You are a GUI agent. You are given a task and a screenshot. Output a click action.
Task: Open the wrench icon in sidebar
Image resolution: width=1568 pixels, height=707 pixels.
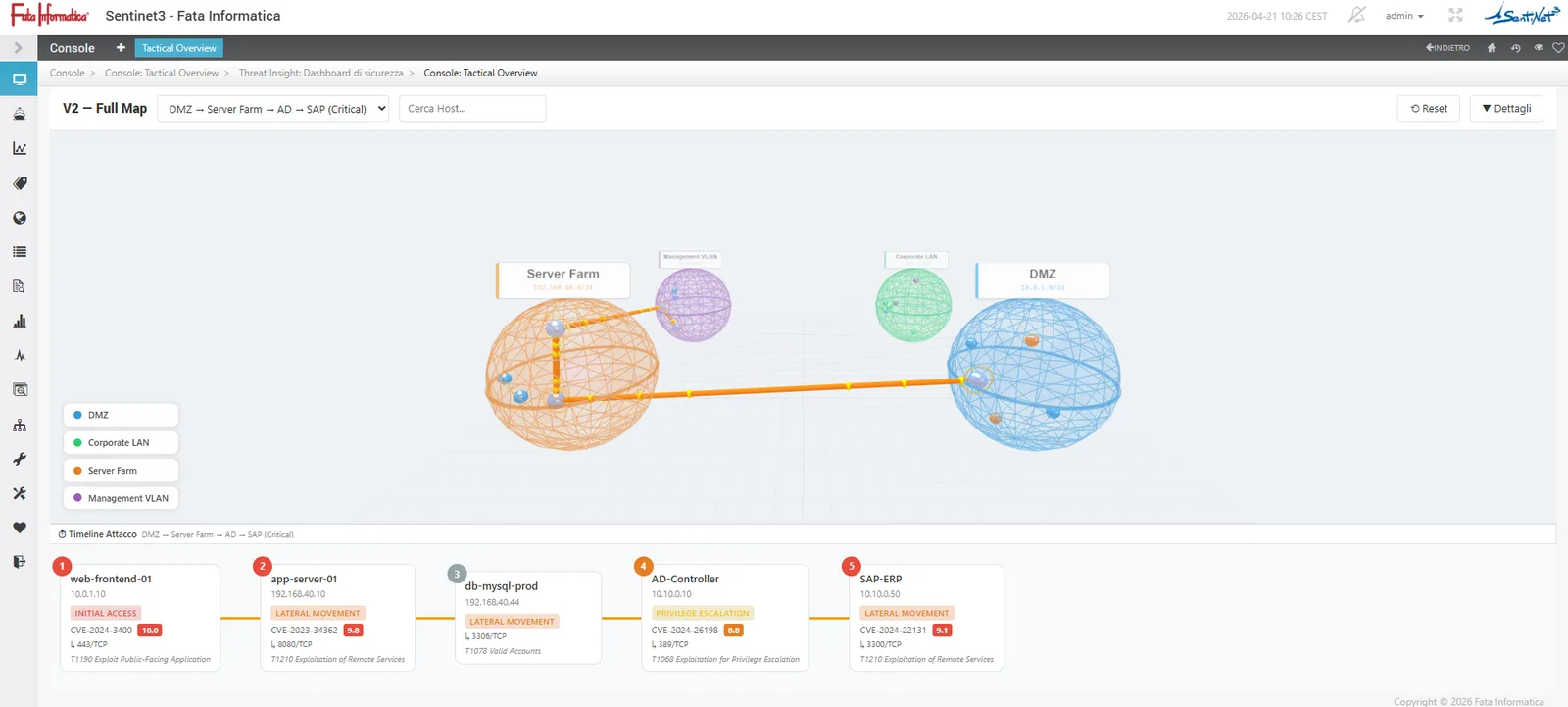pyautogui.click(x=19, y=459)
